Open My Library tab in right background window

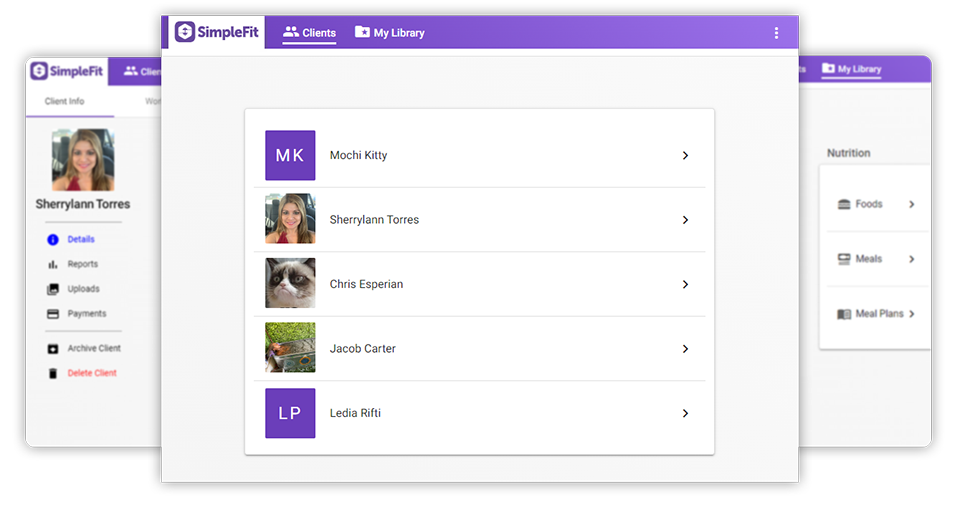[x=852, y=69]
